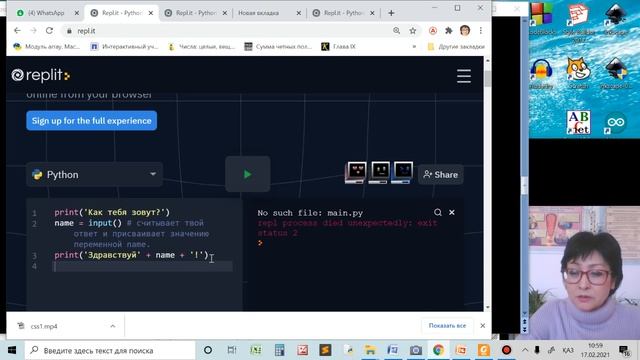Open a new Chrome tab with plus button
The width and height of the screenshot is (640, 360).
[x=391, y=13]
